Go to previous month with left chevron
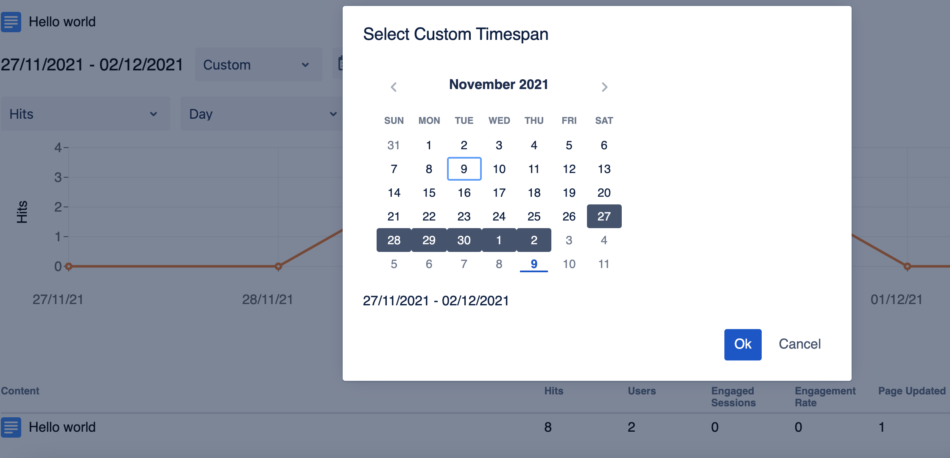The height and width of the screenshot is (458, 950). point(394,87)
